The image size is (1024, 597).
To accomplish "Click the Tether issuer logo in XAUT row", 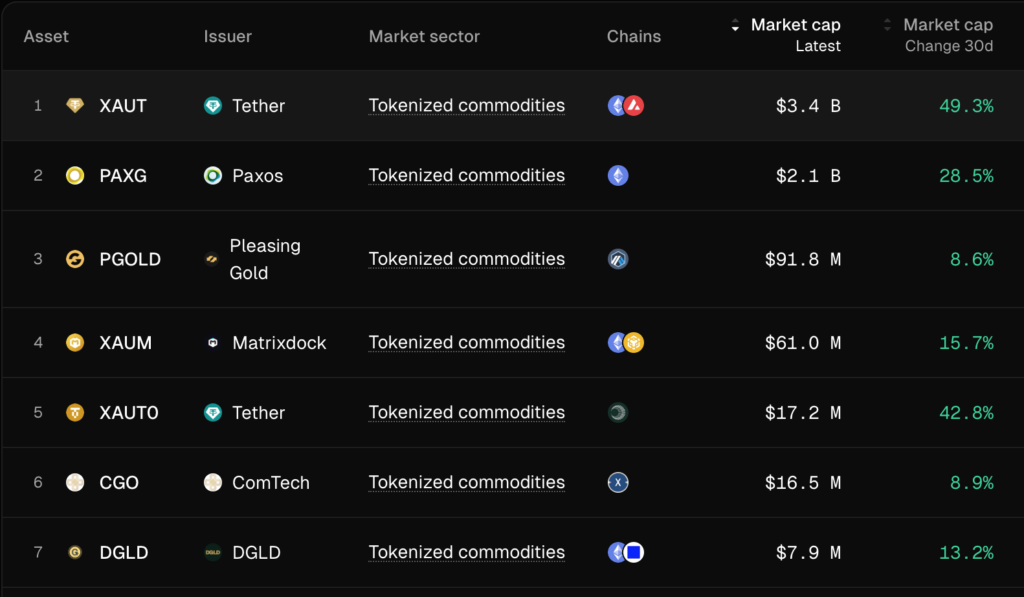I will (x=213, y=106).
